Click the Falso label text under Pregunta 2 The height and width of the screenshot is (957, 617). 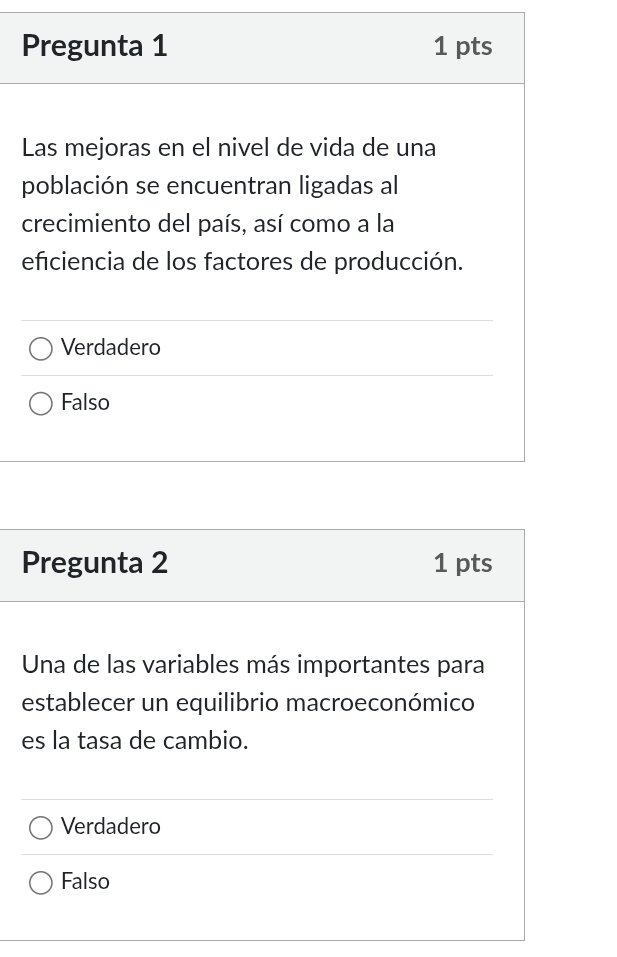coord(84,882)
